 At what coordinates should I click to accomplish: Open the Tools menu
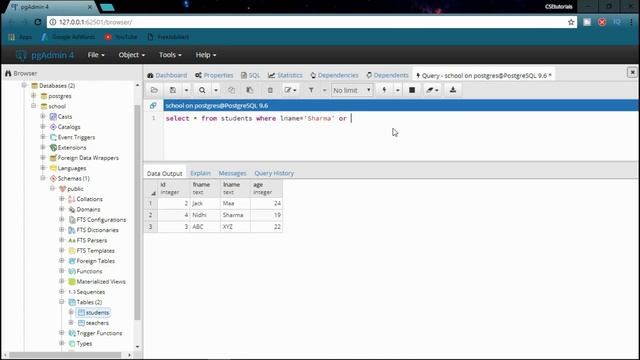click(x=170, y=55)
